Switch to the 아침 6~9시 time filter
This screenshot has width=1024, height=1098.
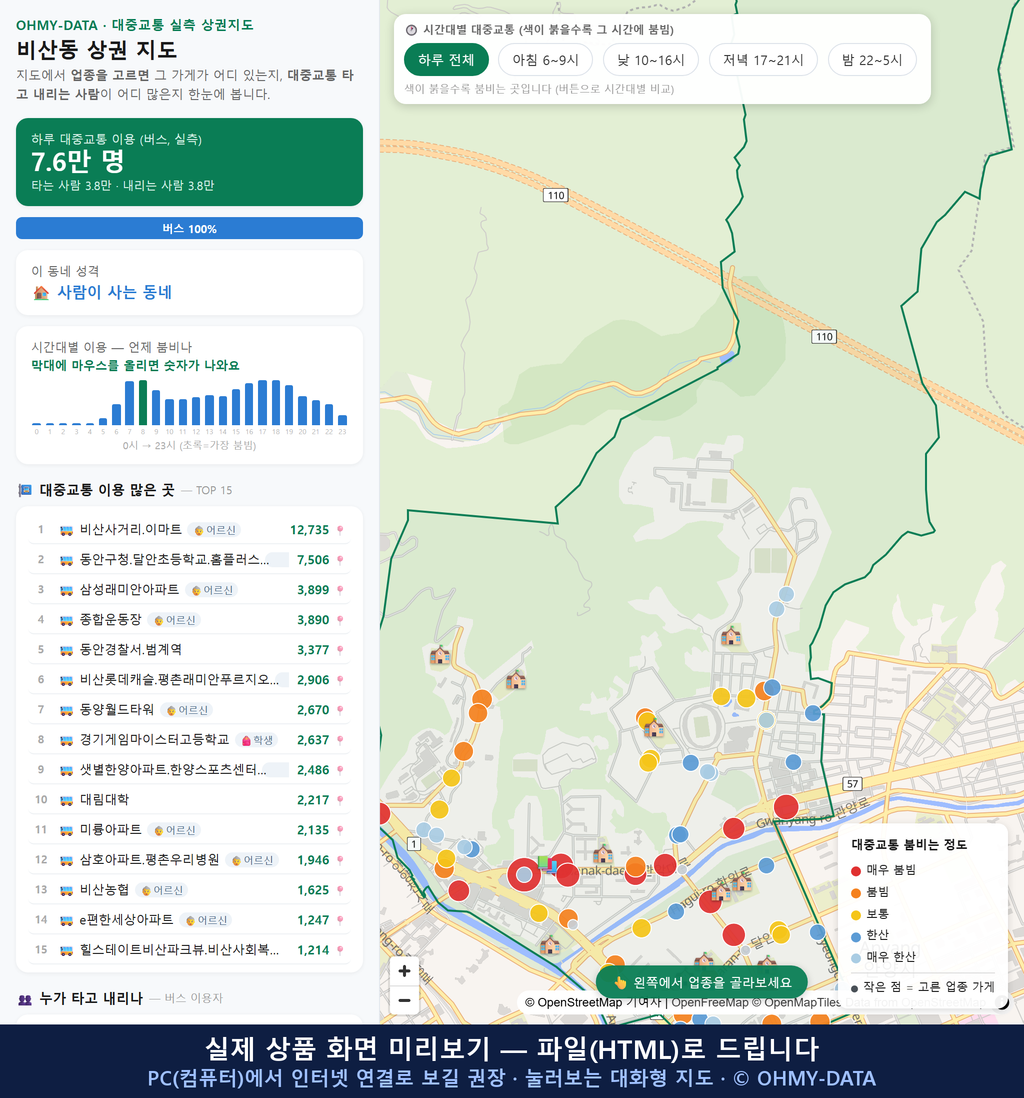pos(546,60)
